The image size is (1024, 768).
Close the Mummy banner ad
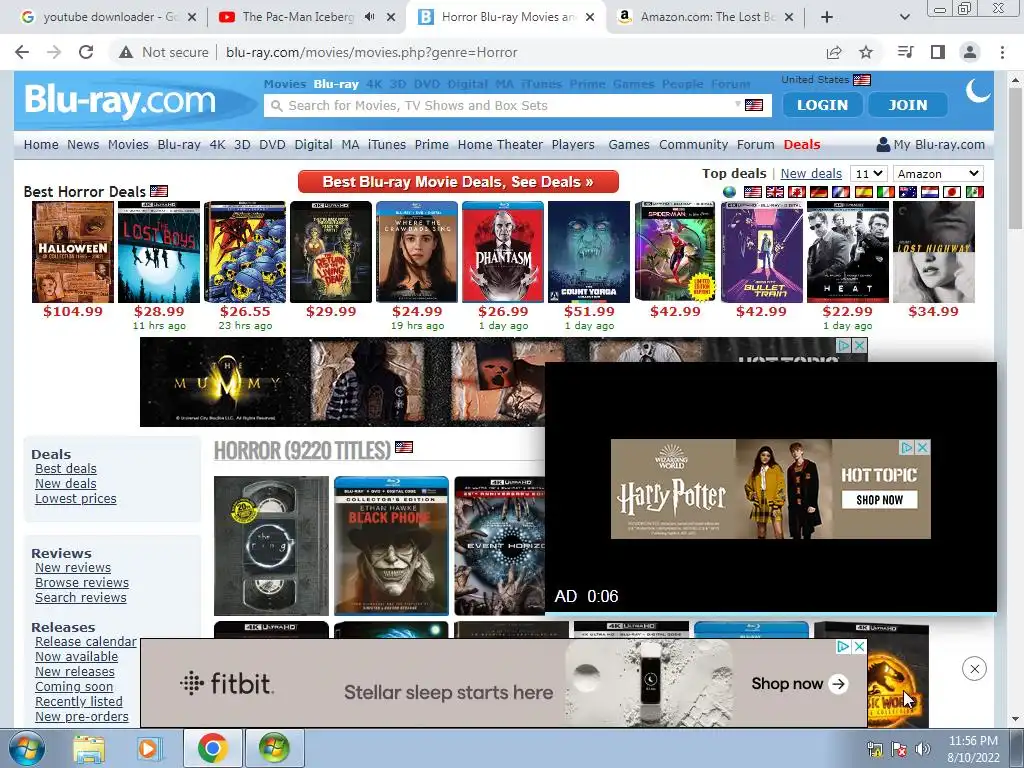860,345
